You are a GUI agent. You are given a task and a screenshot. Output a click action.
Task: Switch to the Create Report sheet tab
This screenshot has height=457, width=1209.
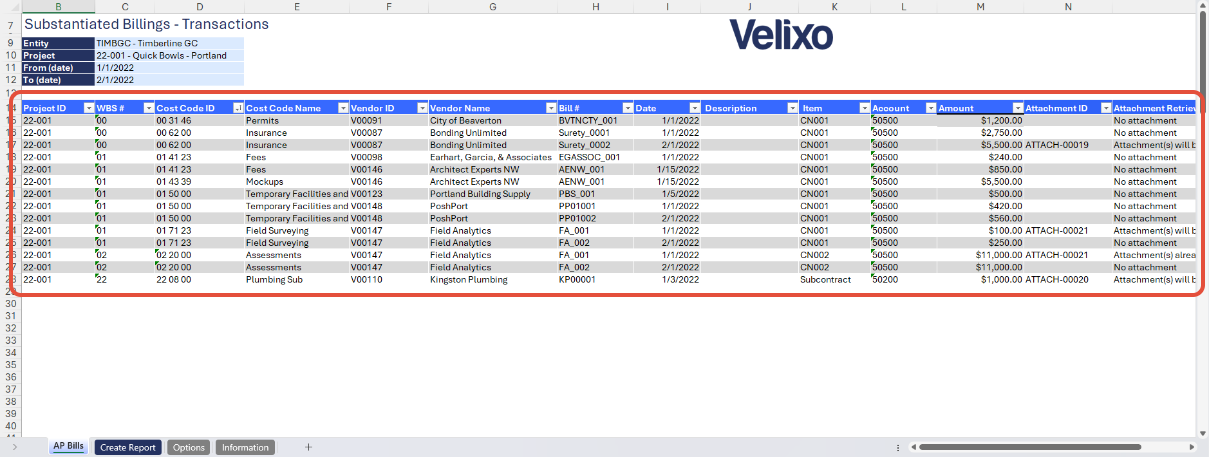128,448
